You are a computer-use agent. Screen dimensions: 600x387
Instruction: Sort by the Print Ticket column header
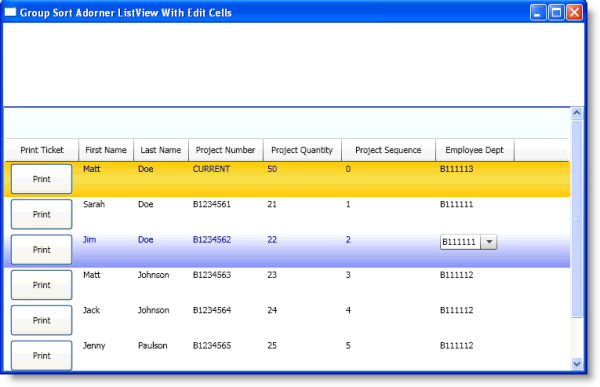42,150
